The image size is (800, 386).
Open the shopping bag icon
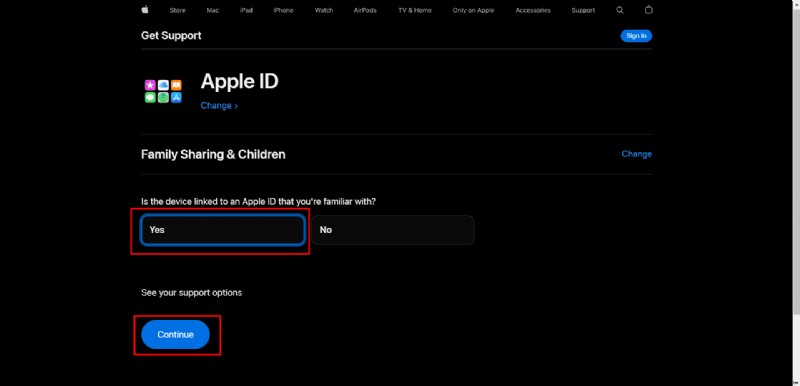648,10
